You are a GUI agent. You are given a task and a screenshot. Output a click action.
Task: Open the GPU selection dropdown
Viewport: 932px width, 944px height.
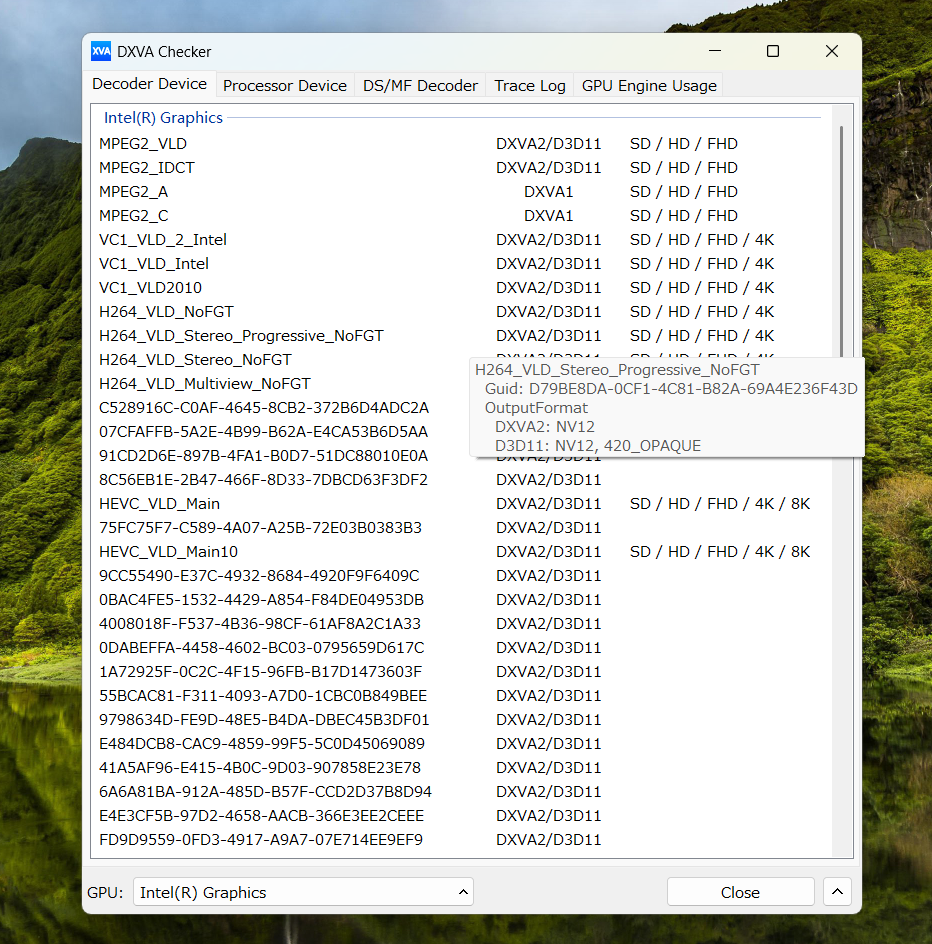303,892
